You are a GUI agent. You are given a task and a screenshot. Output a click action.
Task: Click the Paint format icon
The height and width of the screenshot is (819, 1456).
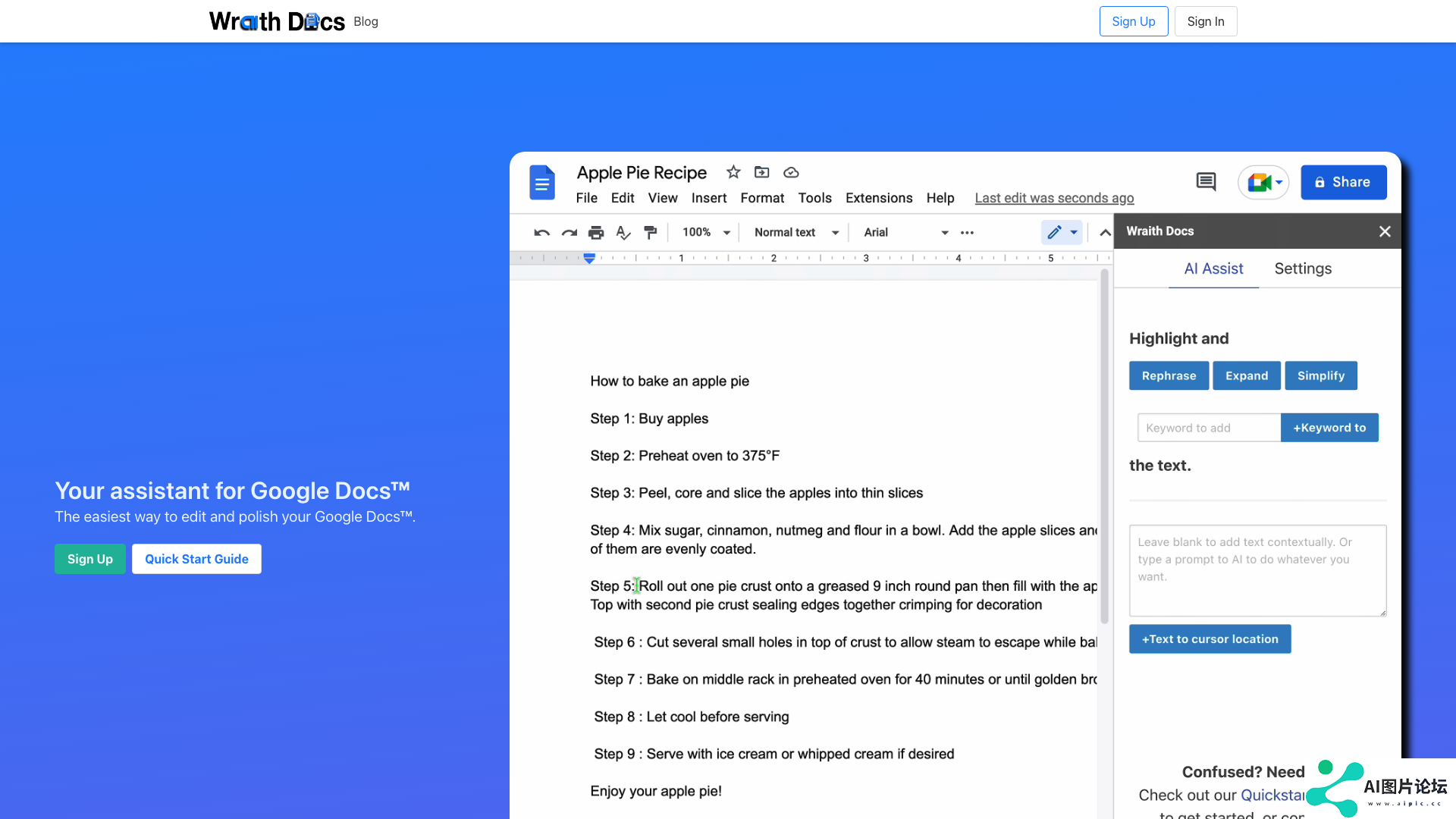point(651,233)
